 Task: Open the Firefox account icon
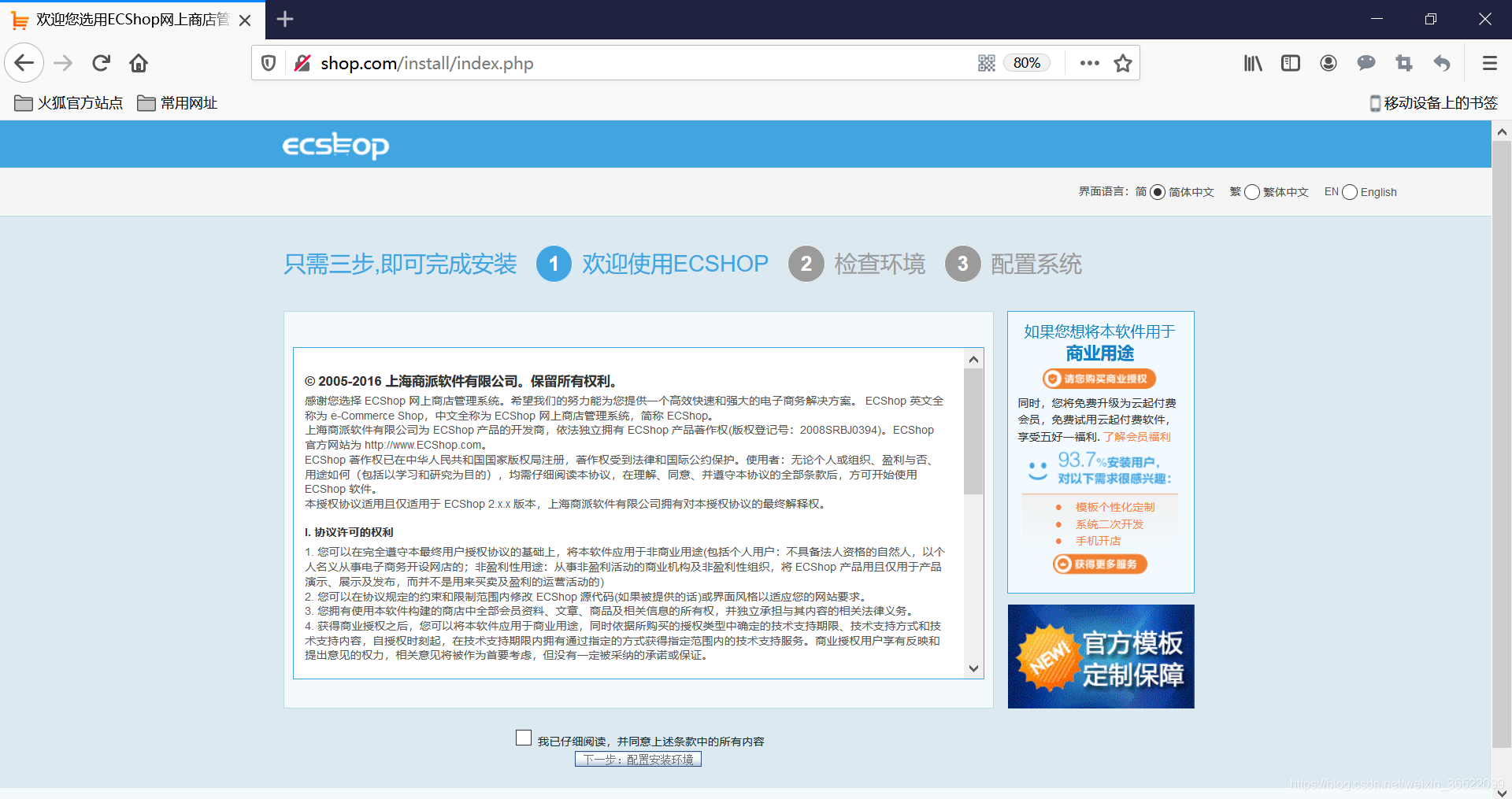(1329, 63)
